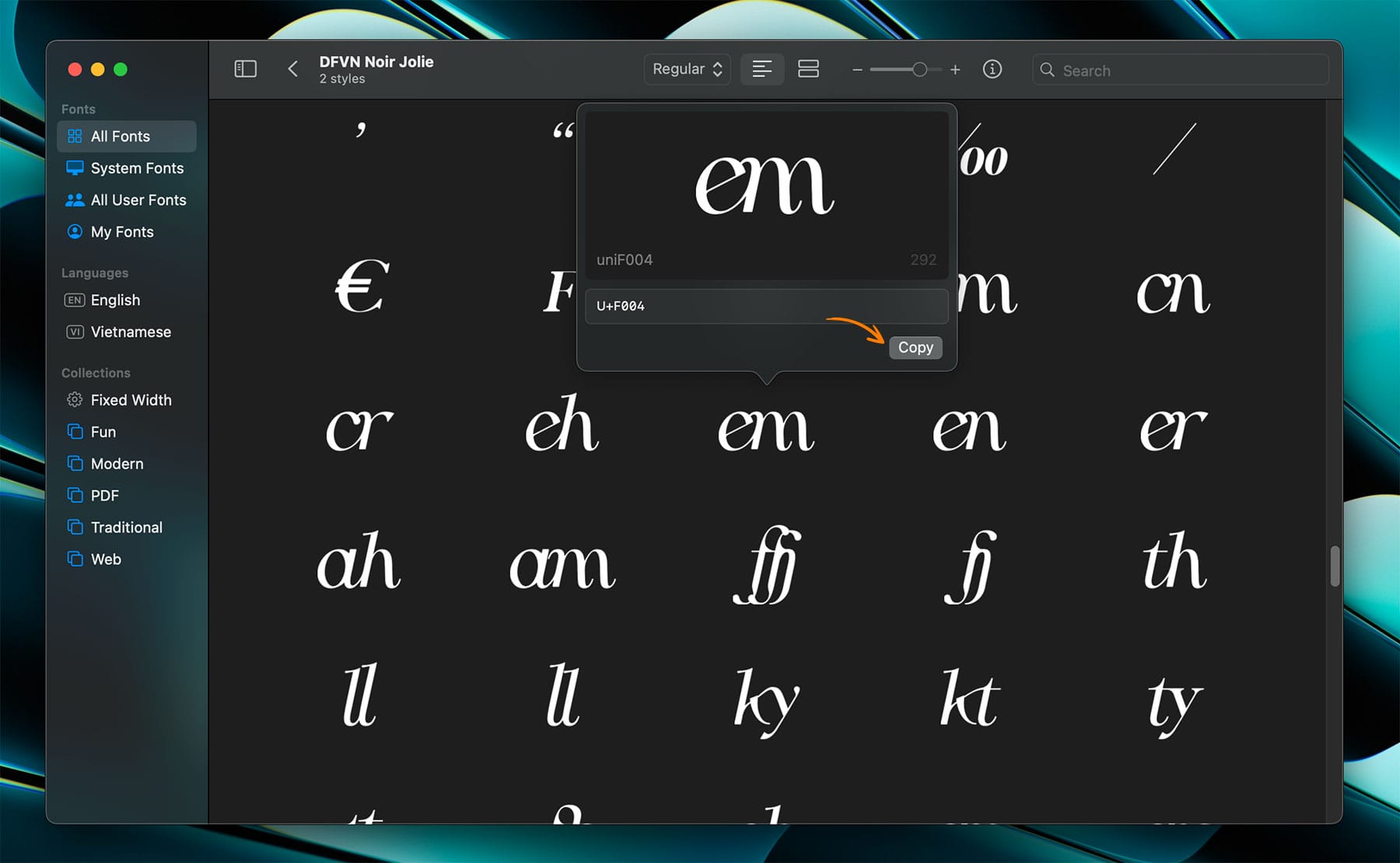Choose Vietnamese language filter
The image size is (1400, 863).
tap(127, 332)
